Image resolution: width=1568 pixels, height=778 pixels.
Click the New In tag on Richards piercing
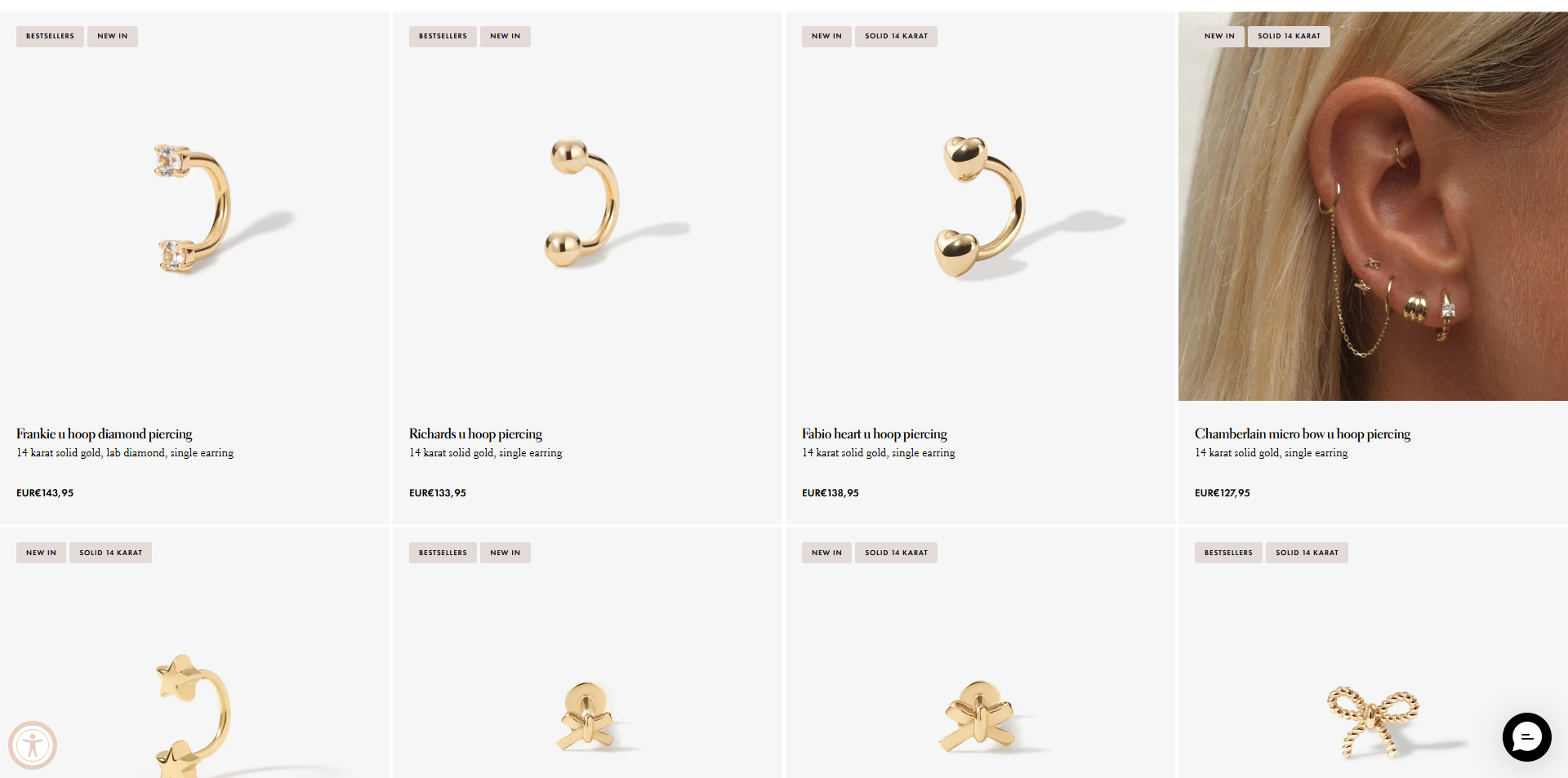(x=506, y=36)
